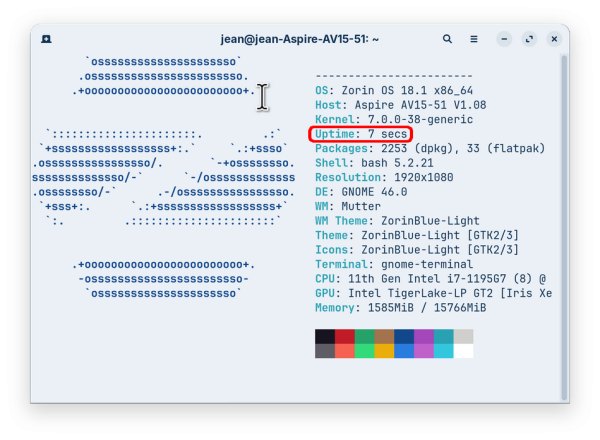Click the 'Kernel: 7.0.0-38-generic' line

(394, 119)
